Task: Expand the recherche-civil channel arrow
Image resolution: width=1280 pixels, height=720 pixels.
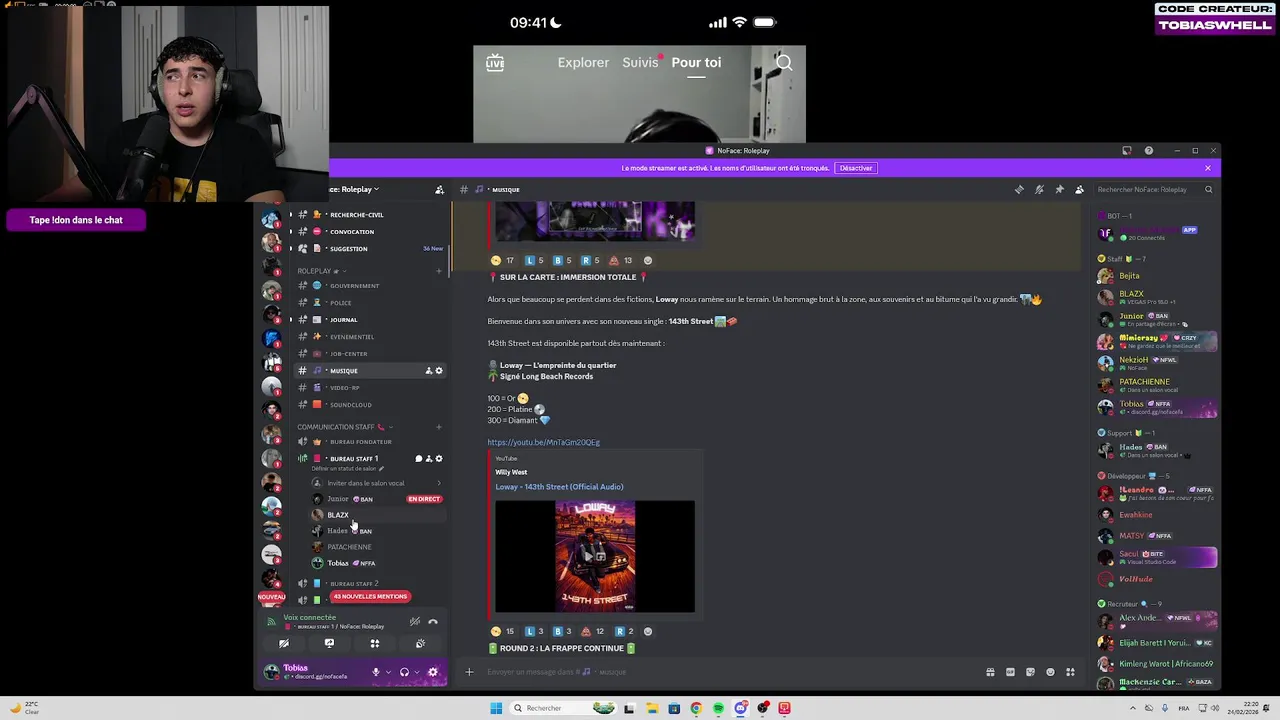Action: click(291, 215)
